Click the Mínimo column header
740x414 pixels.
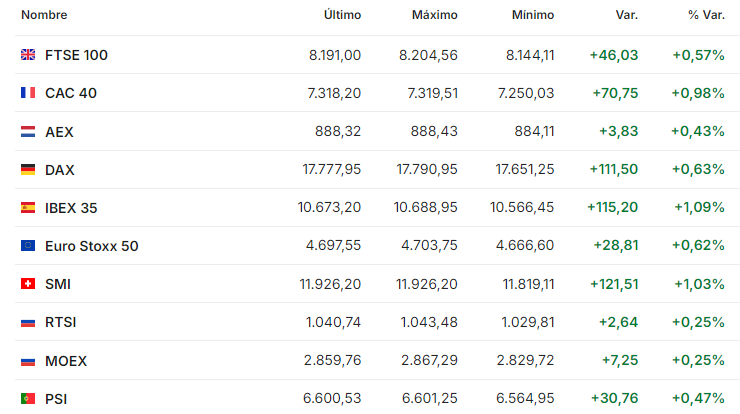coord(533,15)
